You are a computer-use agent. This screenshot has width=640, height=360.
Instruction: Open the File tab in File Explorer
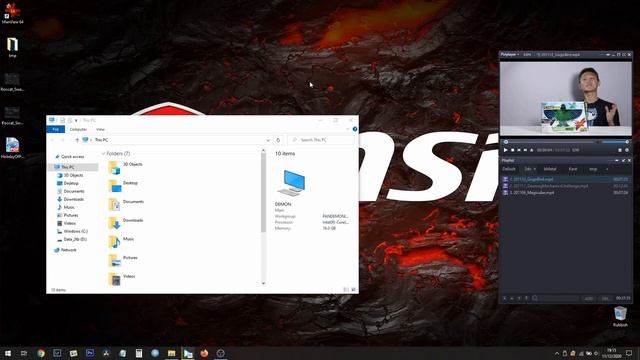point(56,129)
